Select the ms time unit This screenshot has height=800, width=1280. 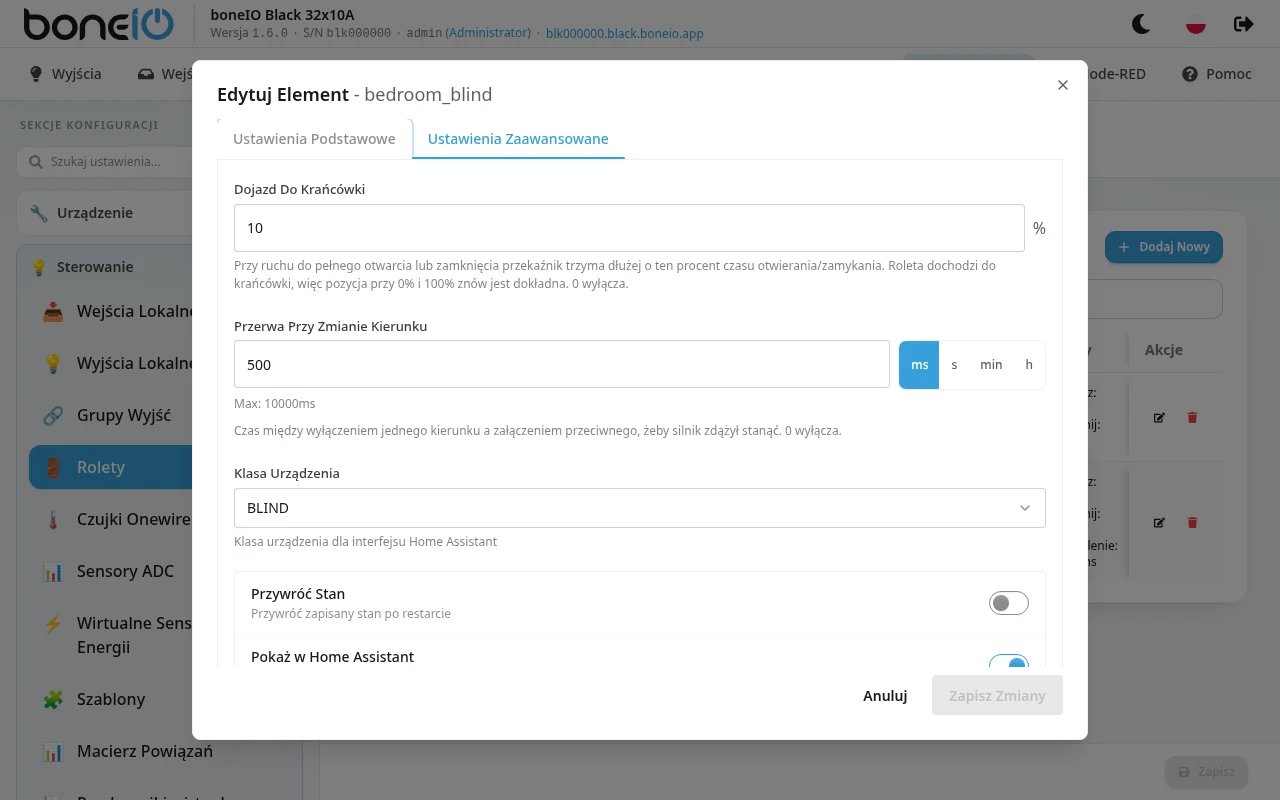(x=920, y=365)
